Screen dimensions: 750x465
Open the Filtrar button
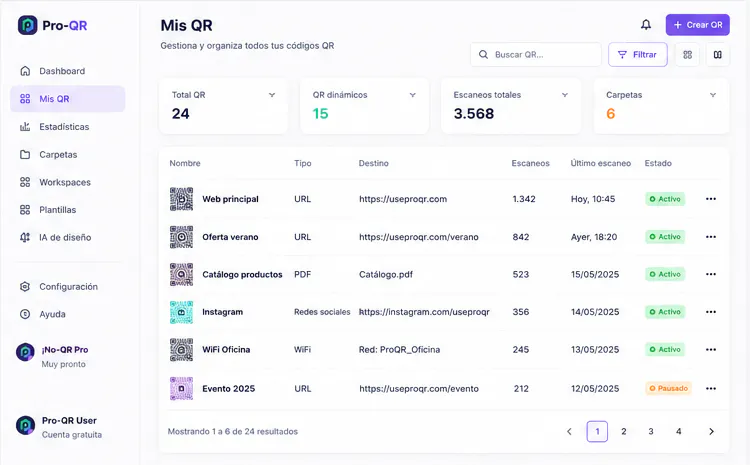coord(638,55)
